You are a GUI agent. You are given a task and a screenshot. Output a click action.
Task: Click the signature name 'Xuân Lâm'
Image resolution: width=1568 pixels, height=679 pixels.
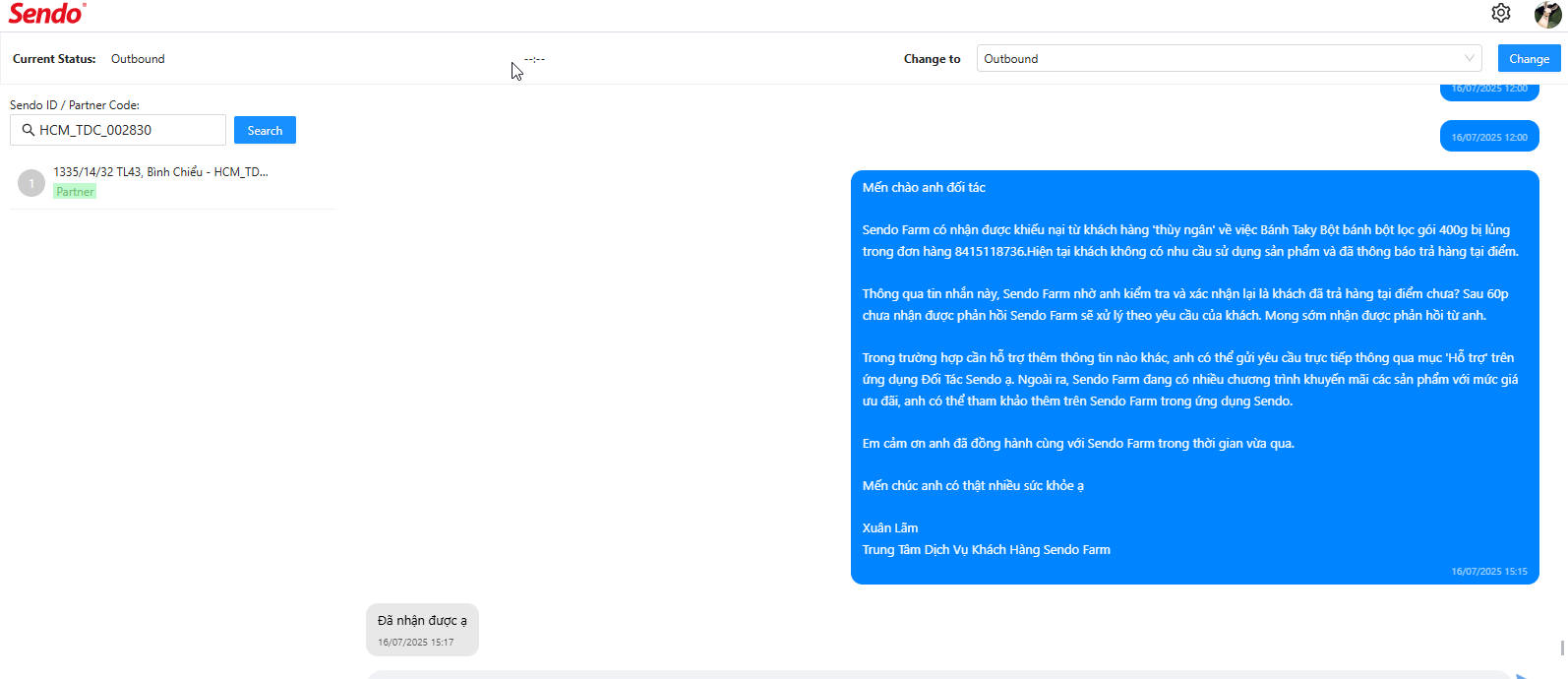(x=890, y=527)
